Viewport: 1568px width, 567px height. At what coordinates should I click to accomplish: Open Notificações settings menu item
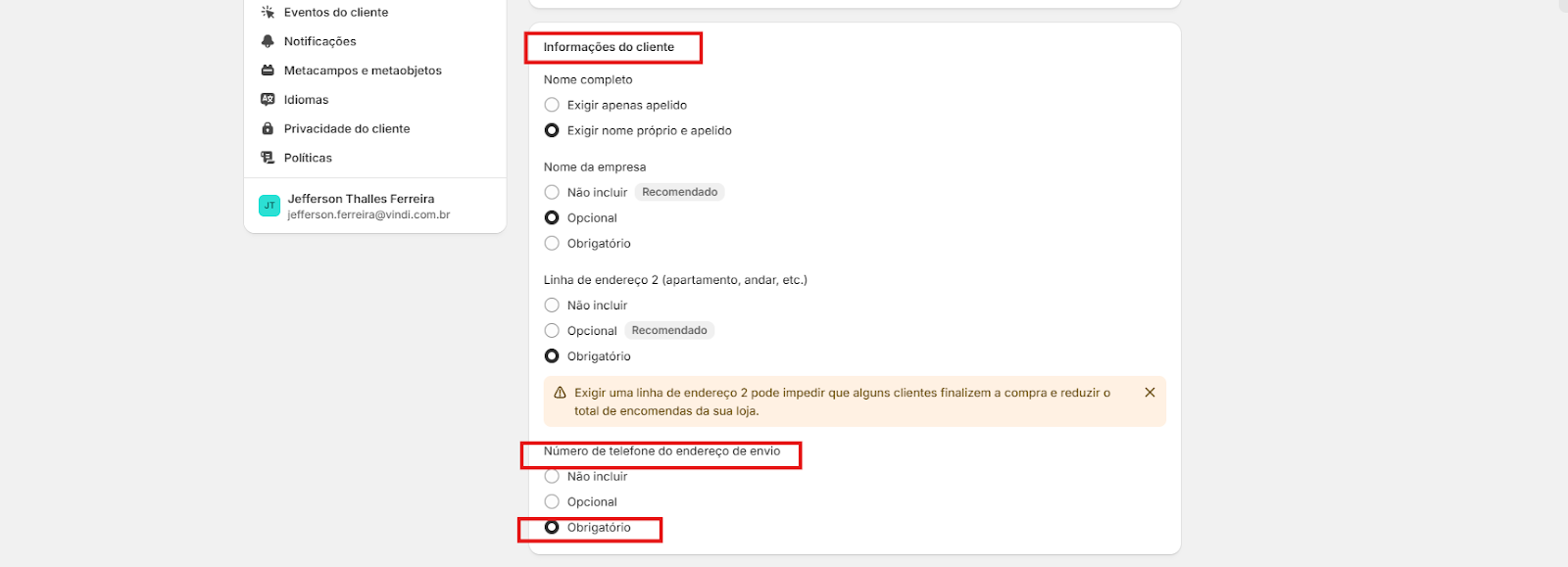(319, 41)
